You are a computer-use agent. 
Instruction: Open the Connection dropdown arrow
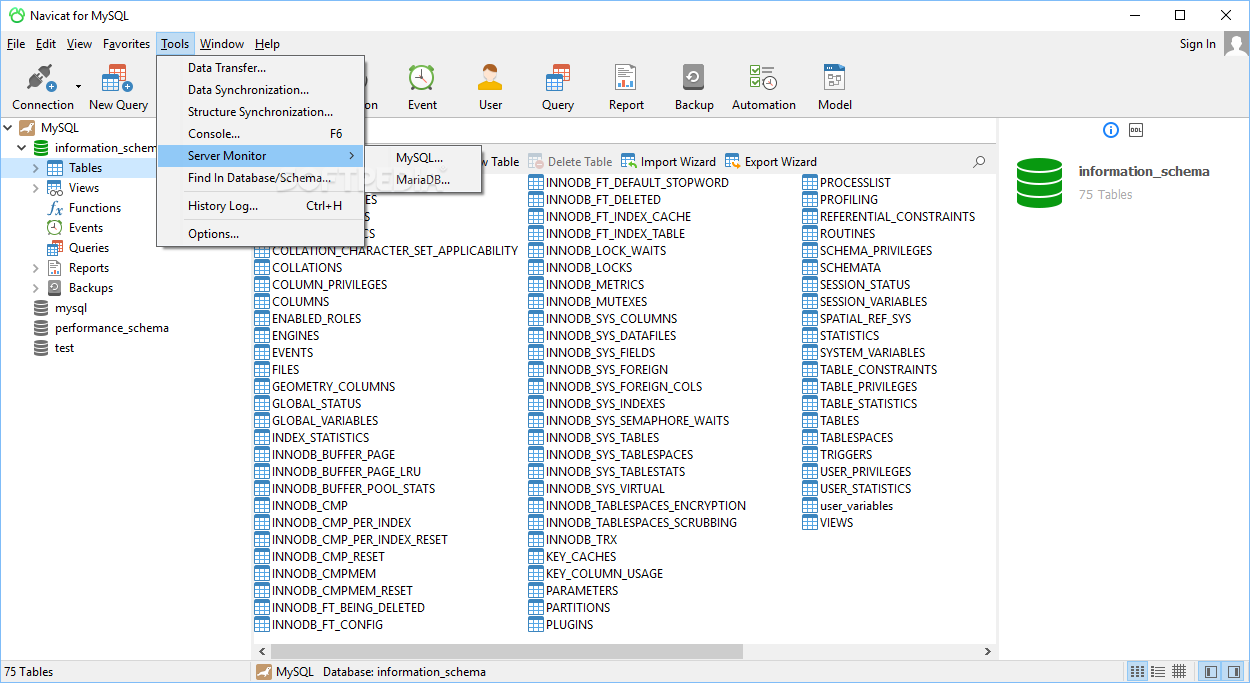point(78,87)
